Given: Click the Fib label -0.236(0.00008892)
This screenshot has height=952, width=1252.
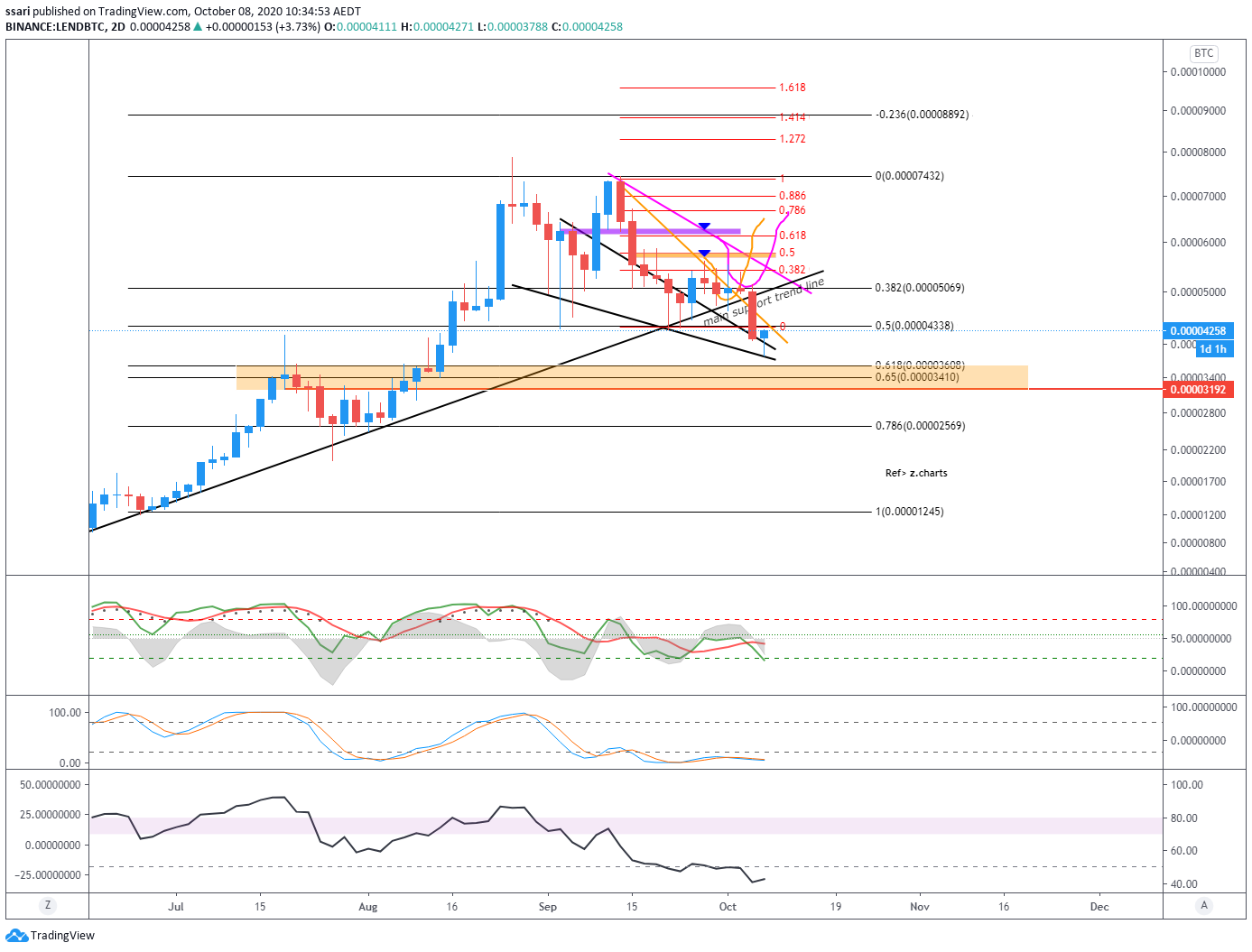Looking at the screenshot, I should [922, 115].
